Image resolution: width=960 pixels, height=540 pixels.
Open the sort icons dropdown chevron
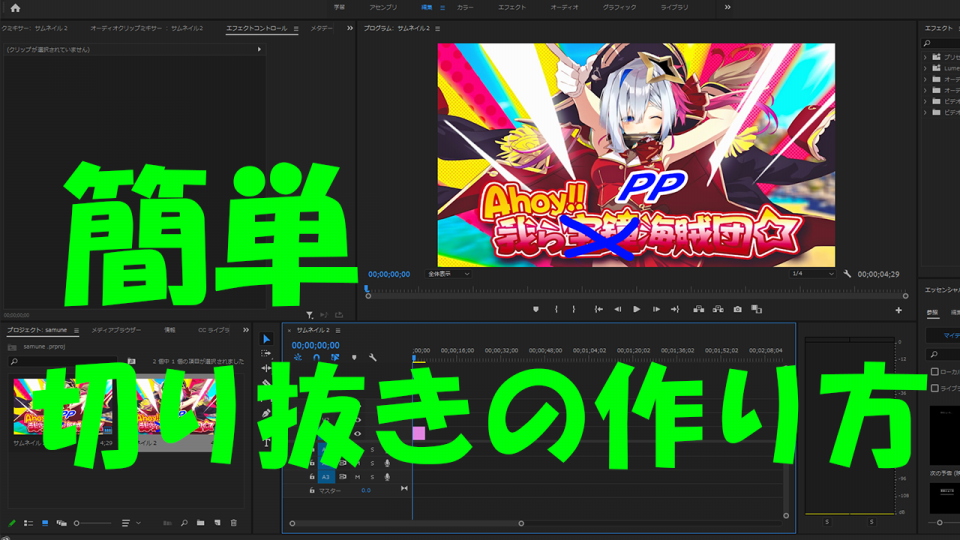(x=138, y=523)
